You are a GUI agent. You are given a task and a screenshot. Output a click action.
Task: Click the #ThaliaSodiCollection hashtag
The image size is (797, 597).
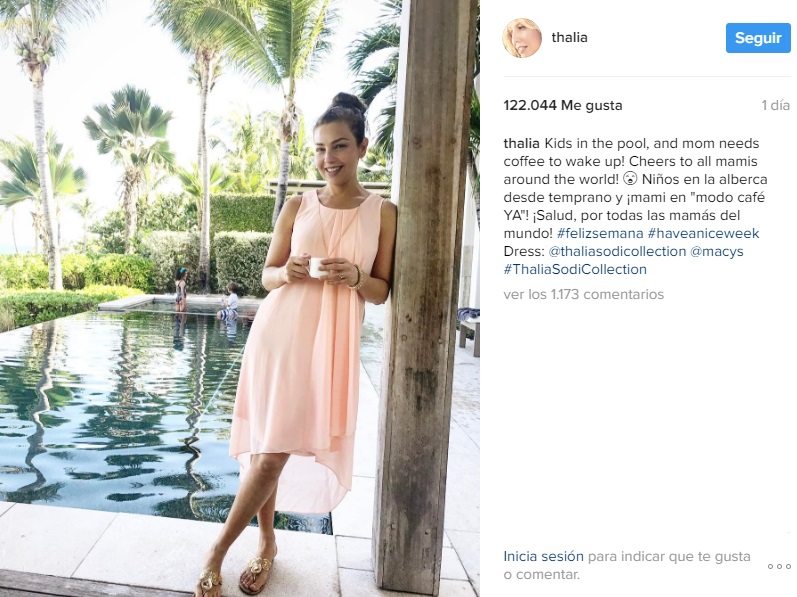575,269
